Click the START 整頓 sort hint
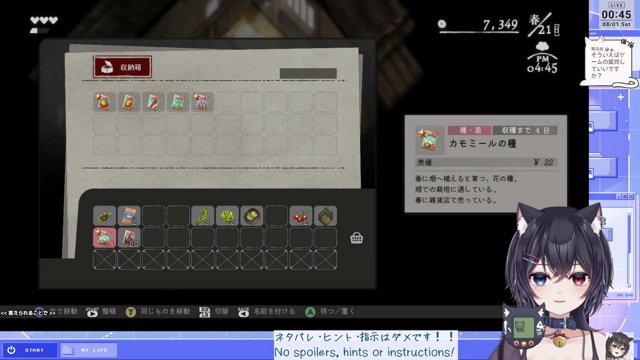 [101, 312]
